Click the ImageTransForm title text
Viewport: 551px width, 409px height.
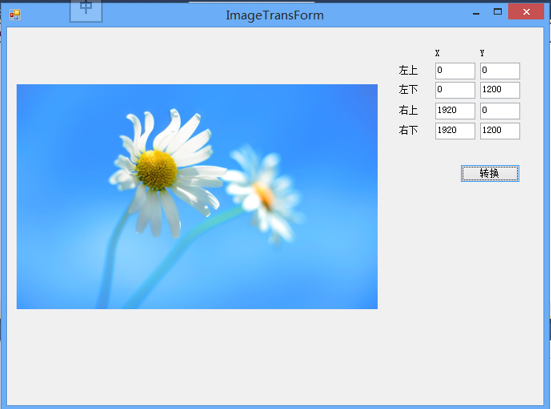274,15
